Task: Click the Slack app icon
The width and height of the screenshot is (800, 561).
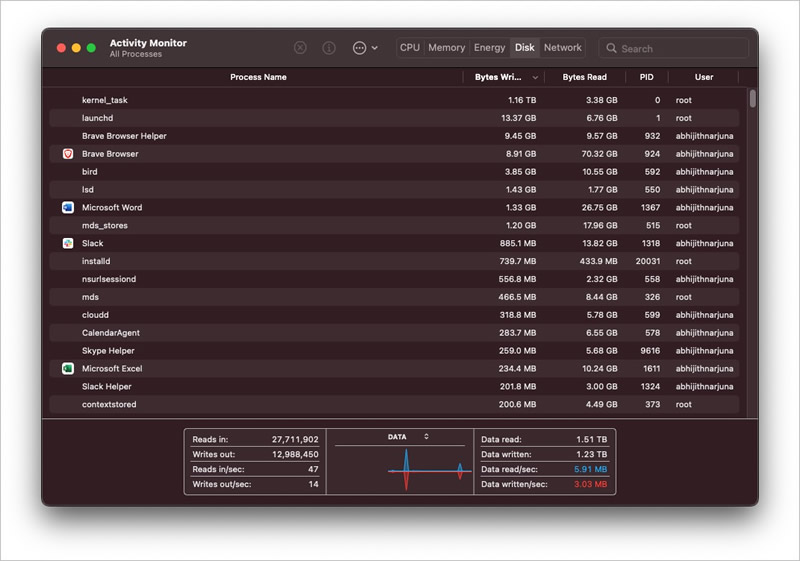Action: pos(68,243)
